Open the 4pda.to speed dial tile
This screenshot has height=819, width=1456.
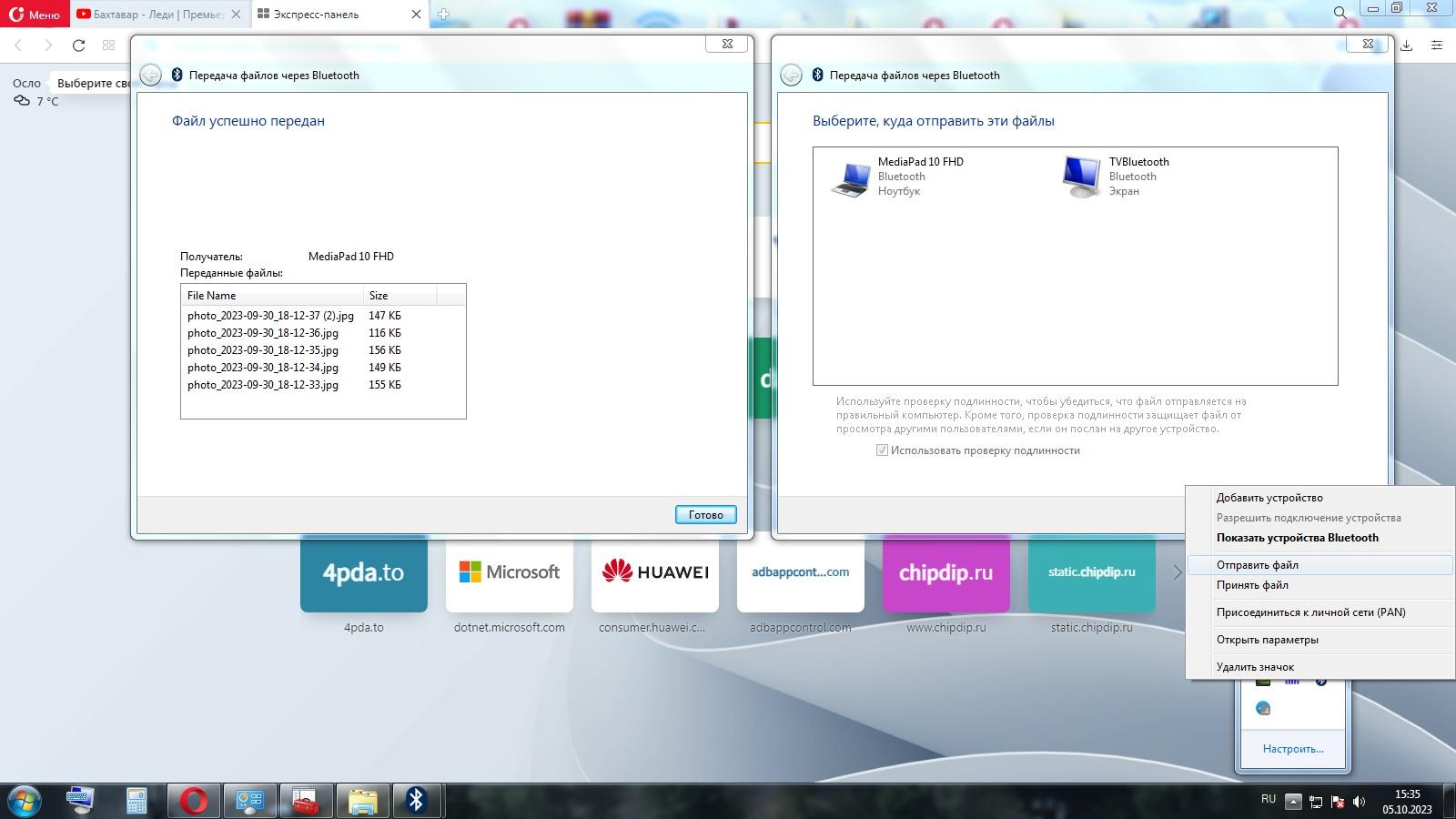coord(364,573)
